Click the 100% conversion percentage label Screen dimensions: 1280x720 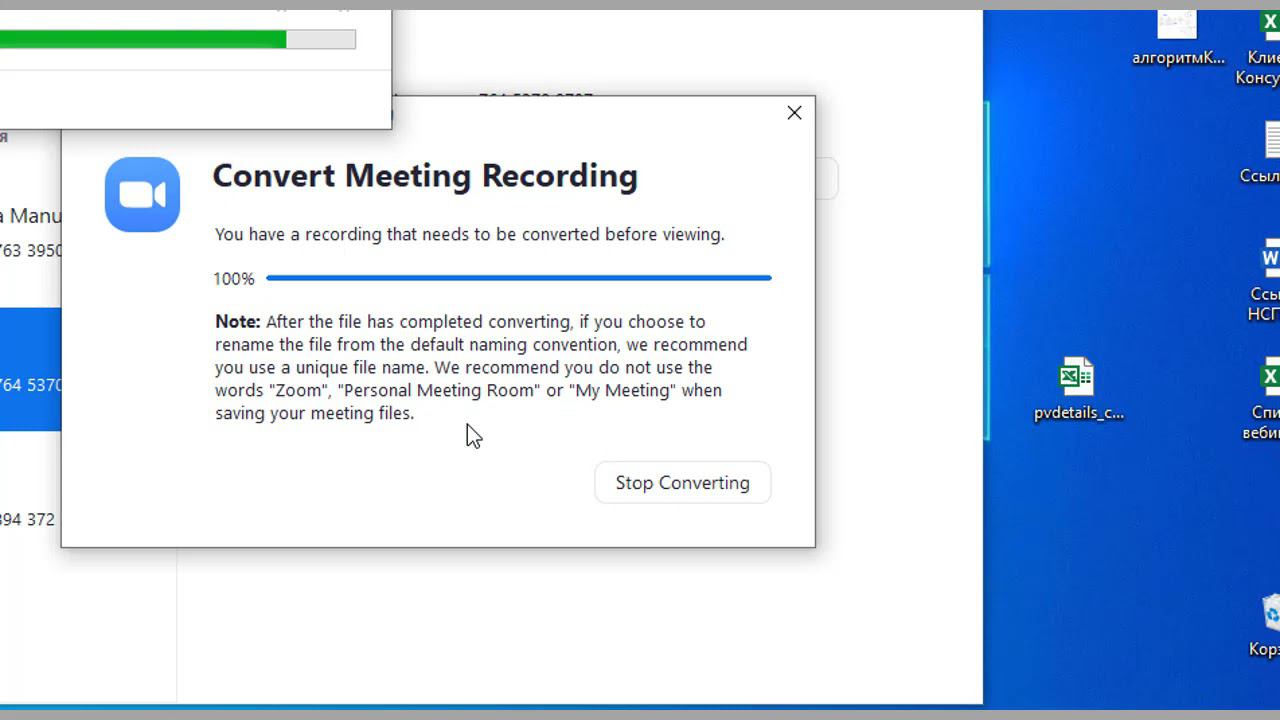(x=234, y=279)
